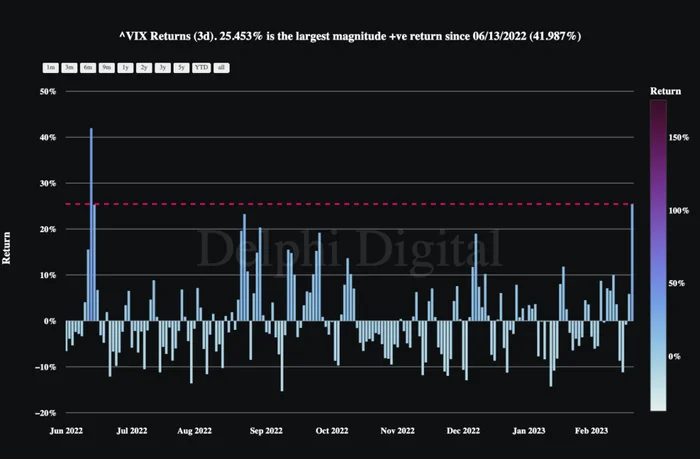
Task: Click the final 25.453% bar in February 2023
Action: coord(632,262)
